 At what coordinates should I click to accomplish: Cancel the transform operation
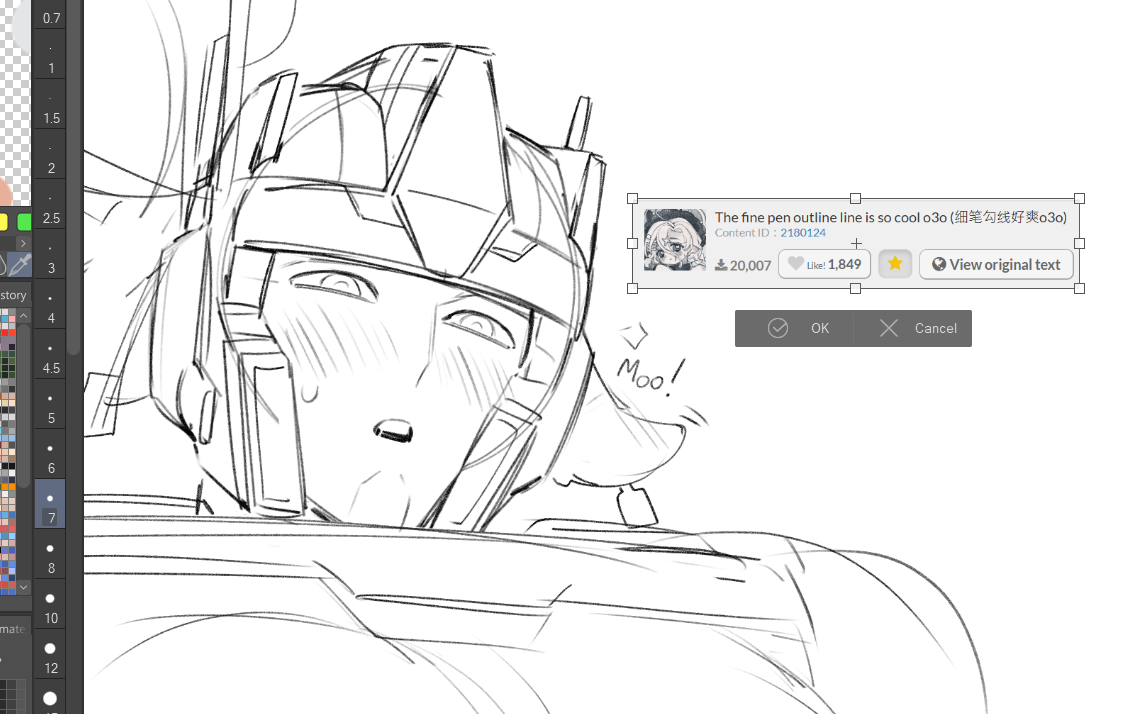point(914,328)
